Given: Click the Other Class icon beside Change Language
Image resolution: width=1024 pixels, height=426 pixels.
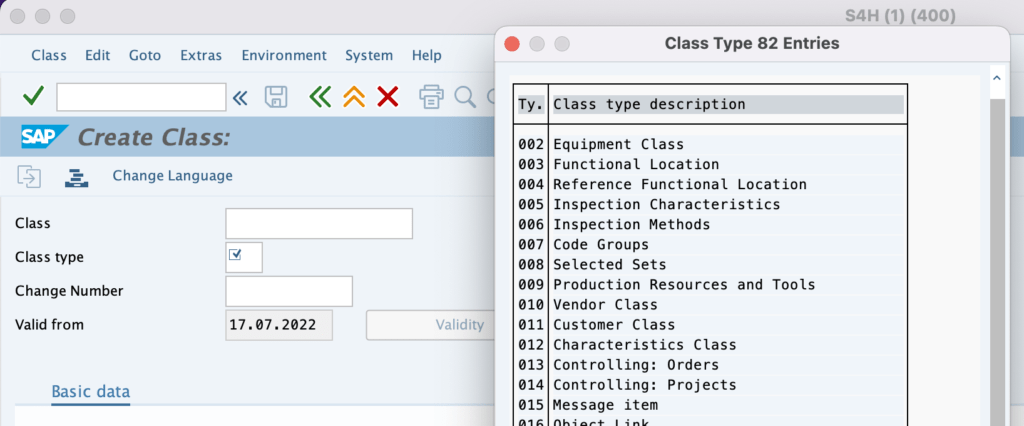Looking at the screenshot, I should (29, 177).
